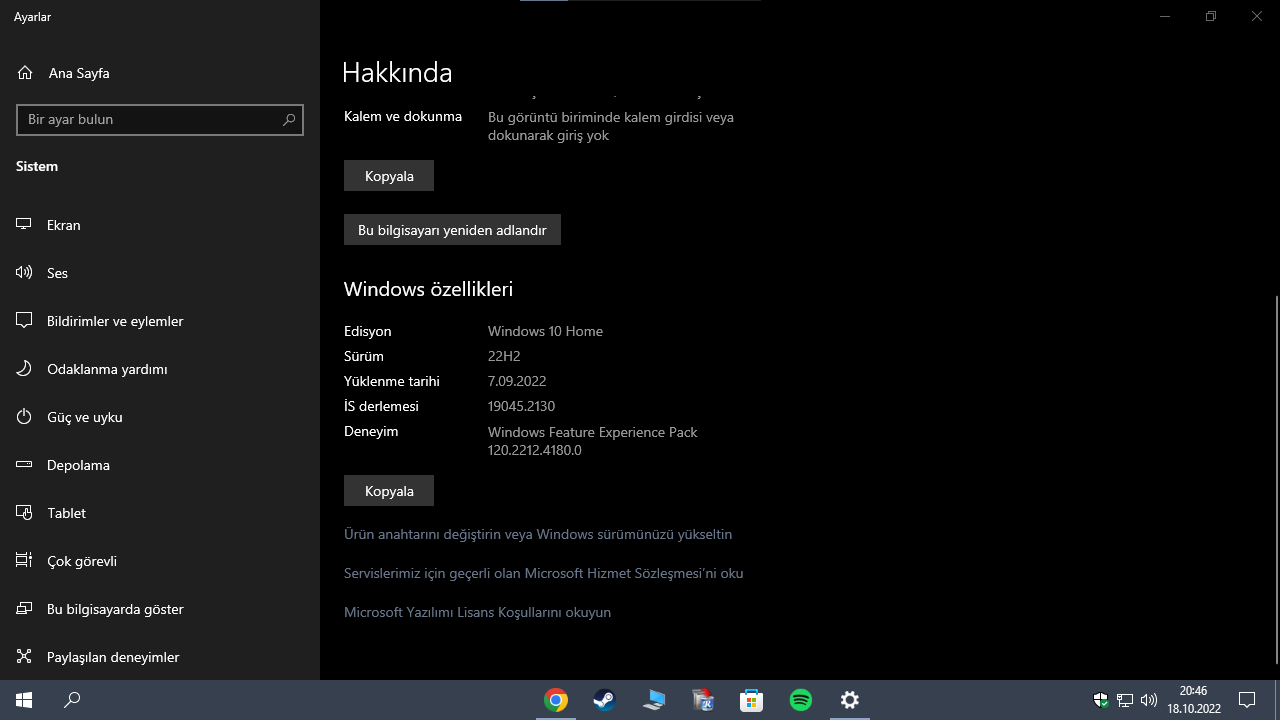Open taskbar search with the magnifier icon
This screenshot has height=720, width=1280.
[72, 700]
